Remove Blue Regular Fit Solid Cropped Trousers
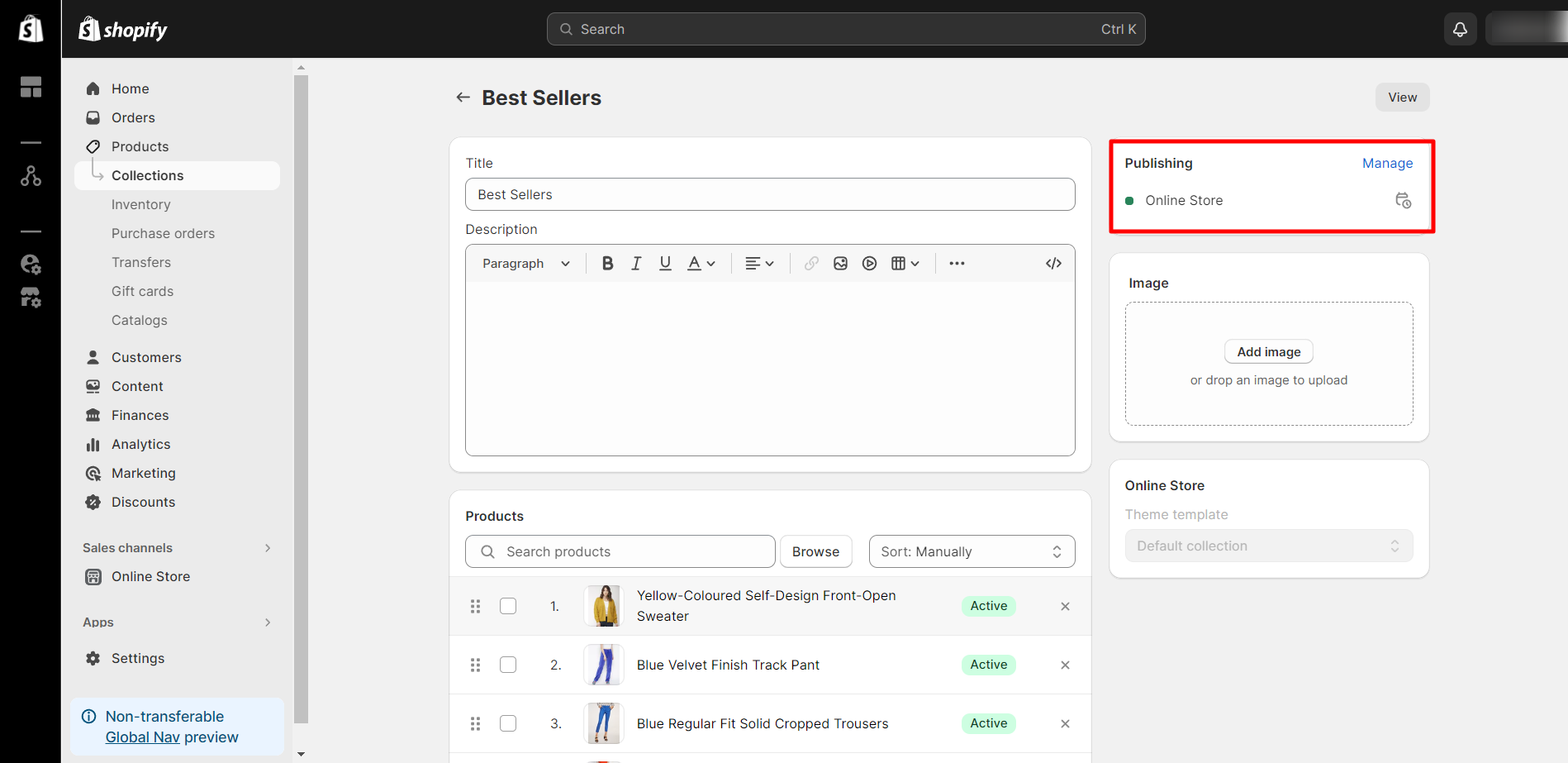 (1065, 723)
